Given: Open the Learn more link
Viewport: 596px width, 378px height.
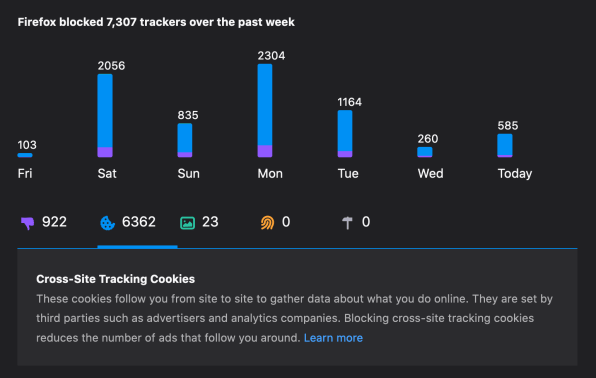Looking at the screenshot, I should (x=333, y=338).
